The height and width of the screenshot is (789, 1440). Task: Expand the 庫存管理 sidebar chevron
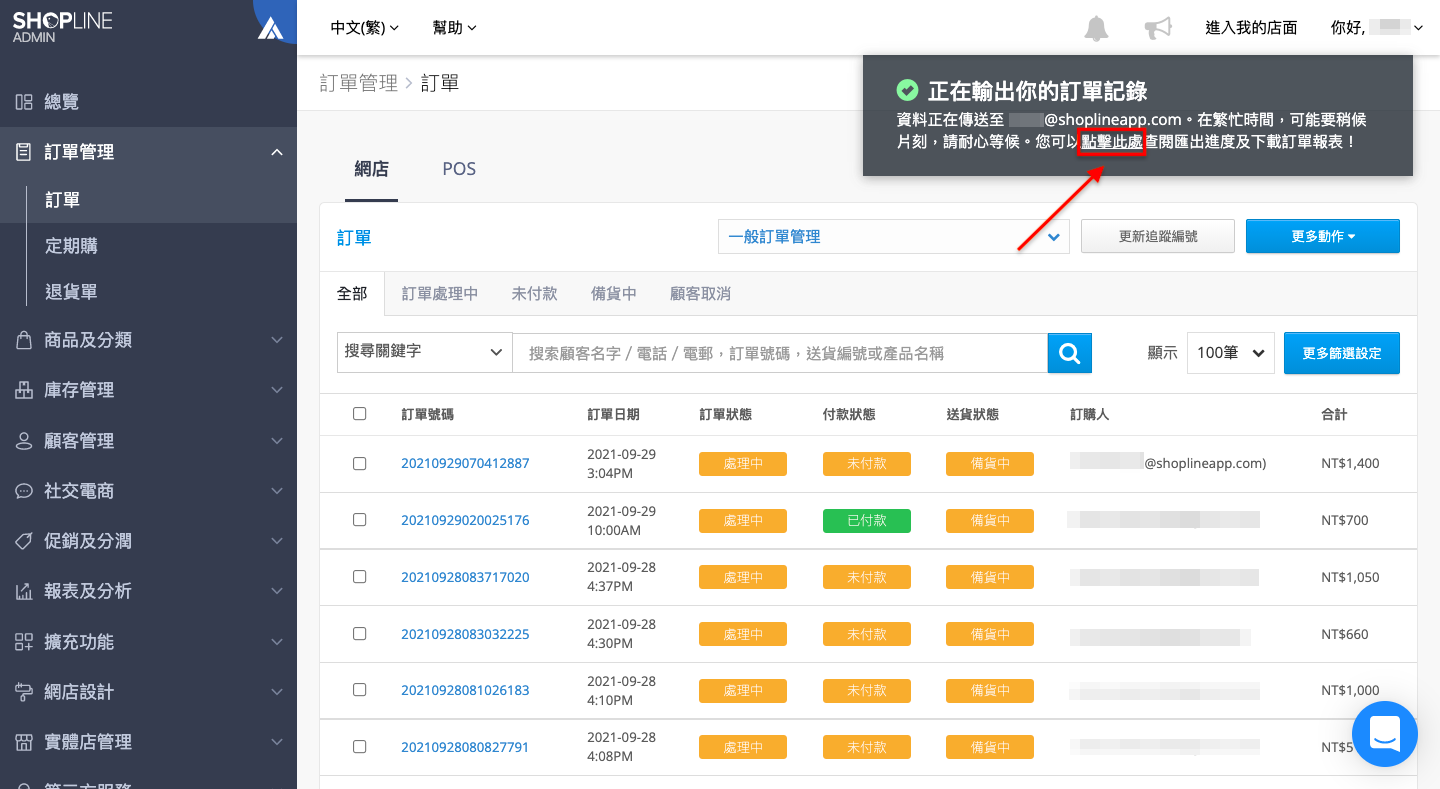(277, 390)
